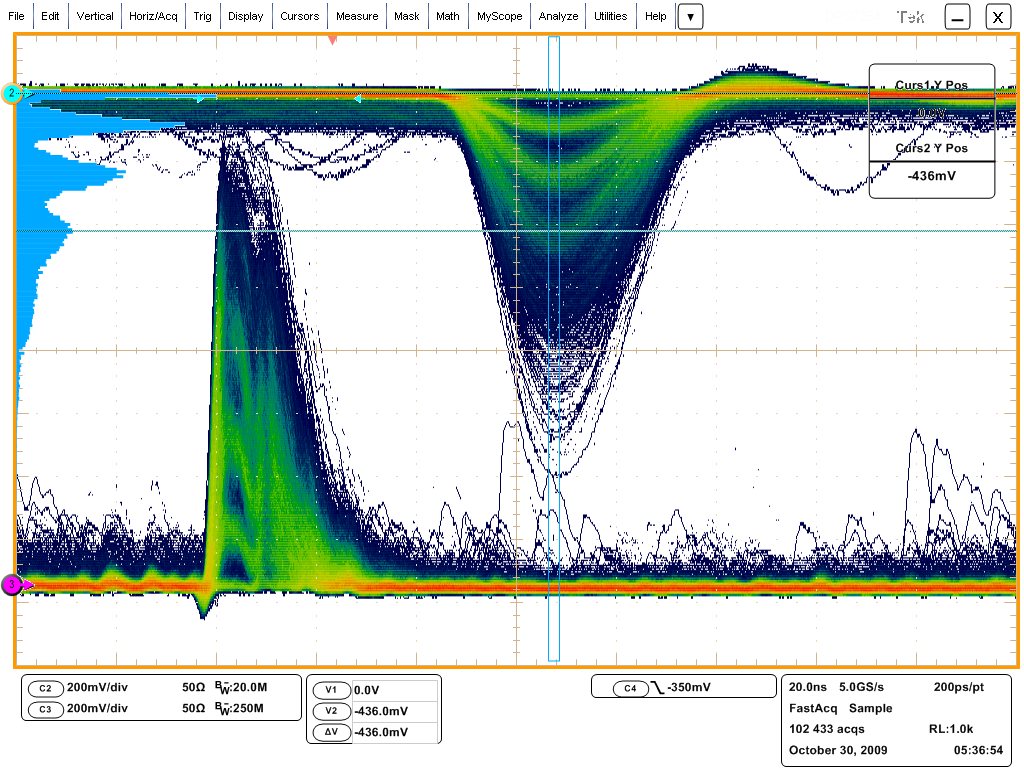Open the Vertical menu

(x=95, y=17)
